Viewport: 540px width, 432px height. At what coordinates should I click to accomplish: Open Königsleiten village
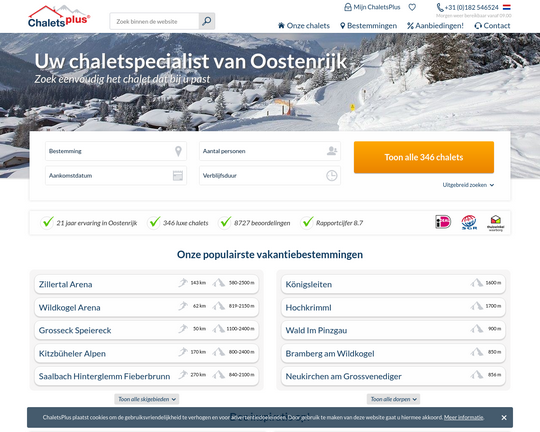393,284
